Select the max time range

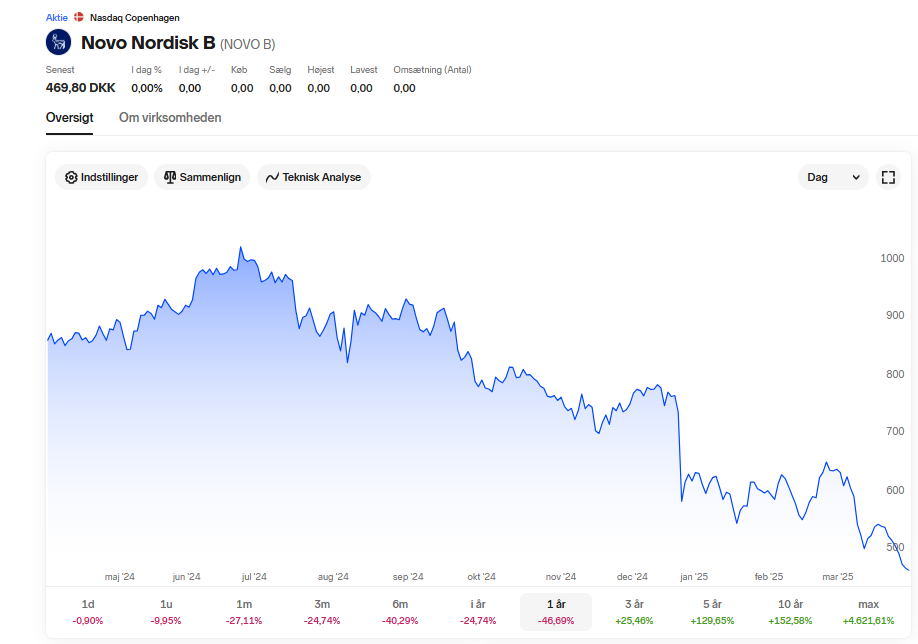pos(868,612)
